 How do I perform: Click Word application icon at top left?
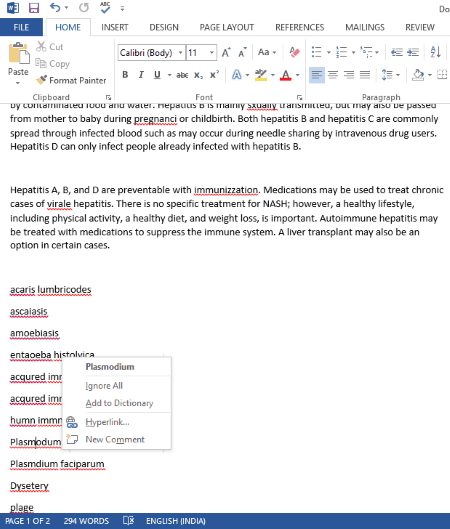[13, 7]
